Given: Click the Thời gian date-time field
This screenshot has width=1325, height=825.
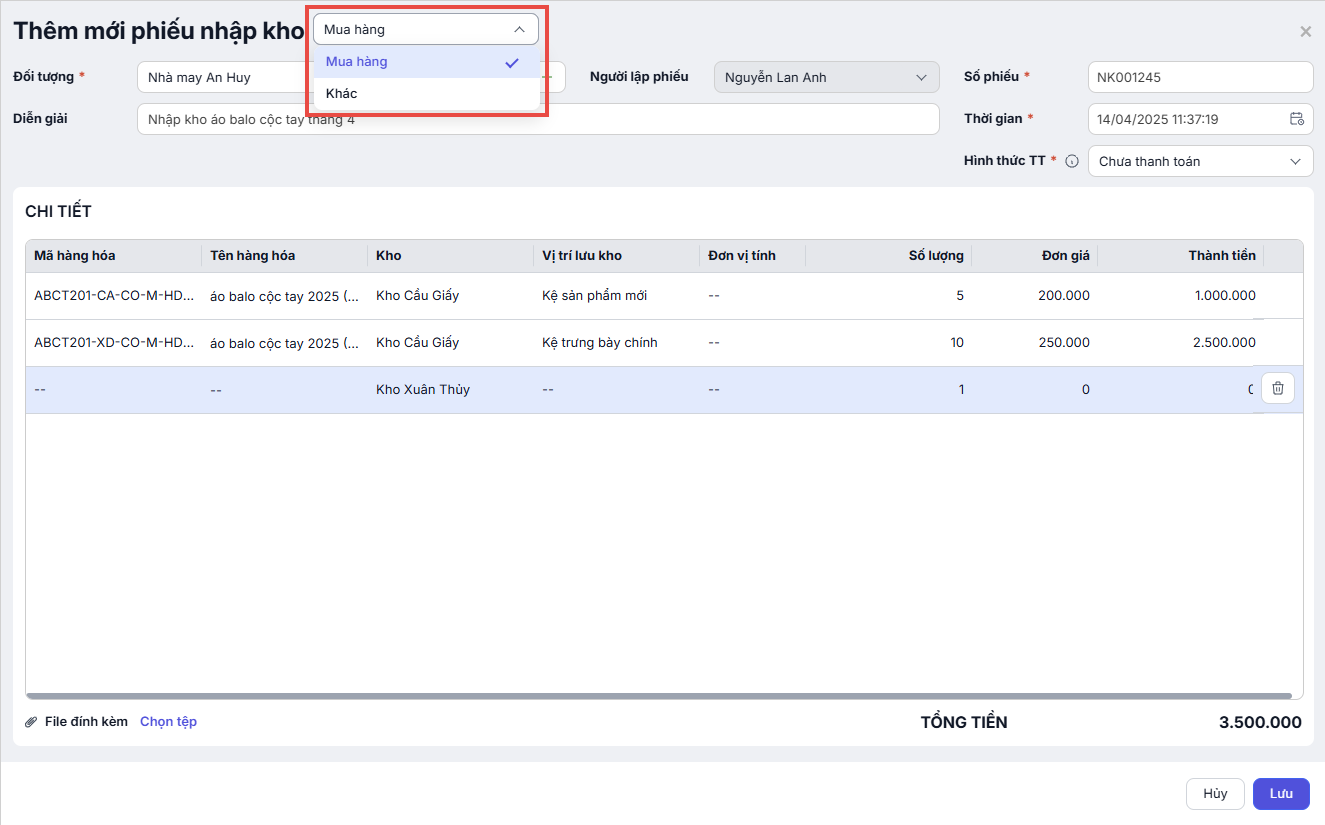Looking at the screenshot, I should (1200, 119).
